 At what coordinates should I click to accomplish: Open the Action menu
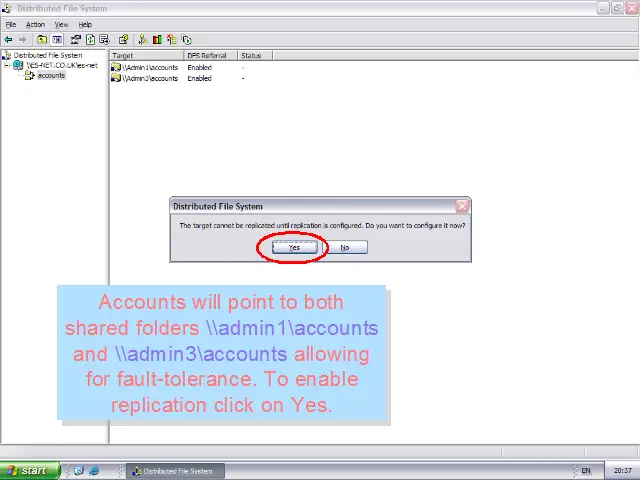pos(35,24)
